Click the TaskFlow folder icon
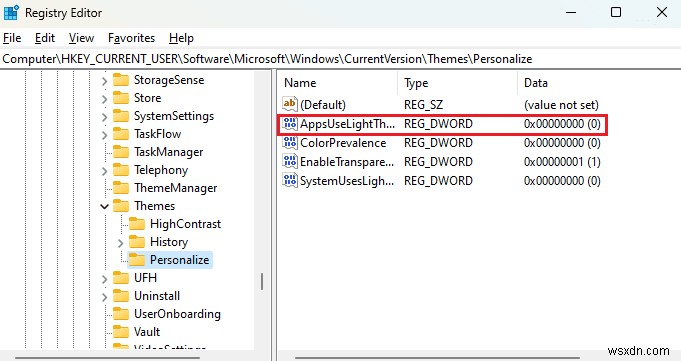The image size is (681, 361). coord(121,134)
